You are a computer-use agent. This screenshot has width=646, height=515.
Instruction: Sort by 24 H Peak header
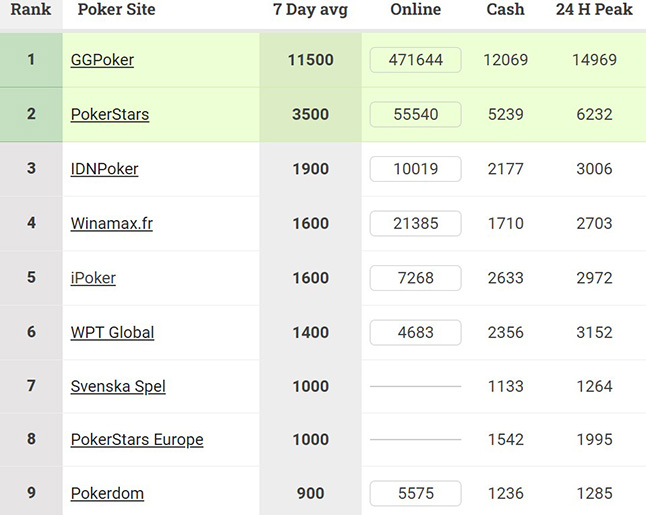594,10
